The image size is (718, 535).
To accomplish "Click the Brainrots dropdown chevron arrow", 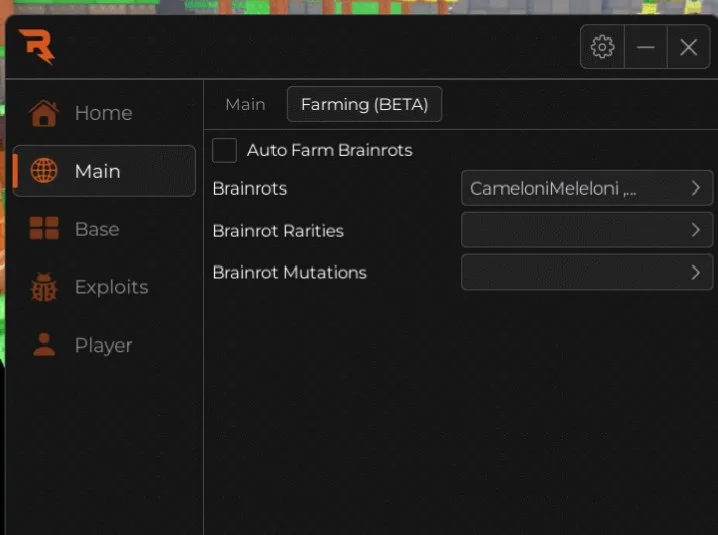I will [x=696, y=188].
